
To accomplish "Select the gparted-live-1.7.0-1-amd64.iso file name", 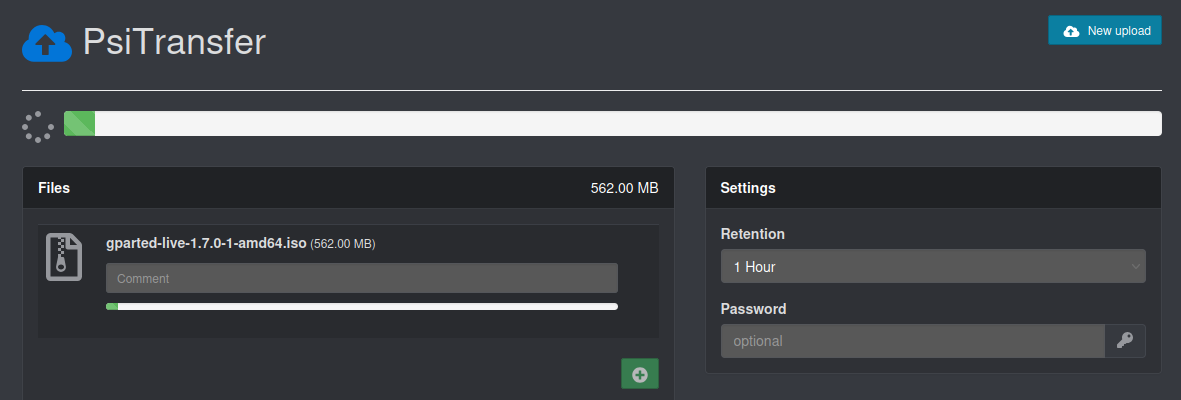I will click(x=205, y=243).
